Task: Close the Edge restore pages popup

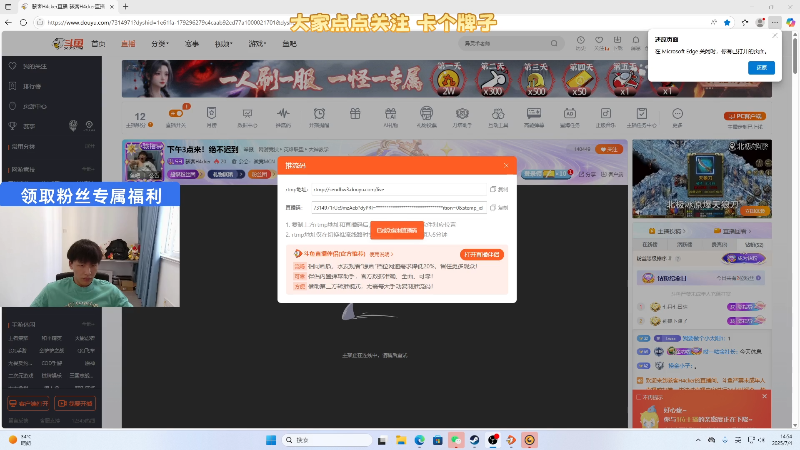Action: click(775, 36)
